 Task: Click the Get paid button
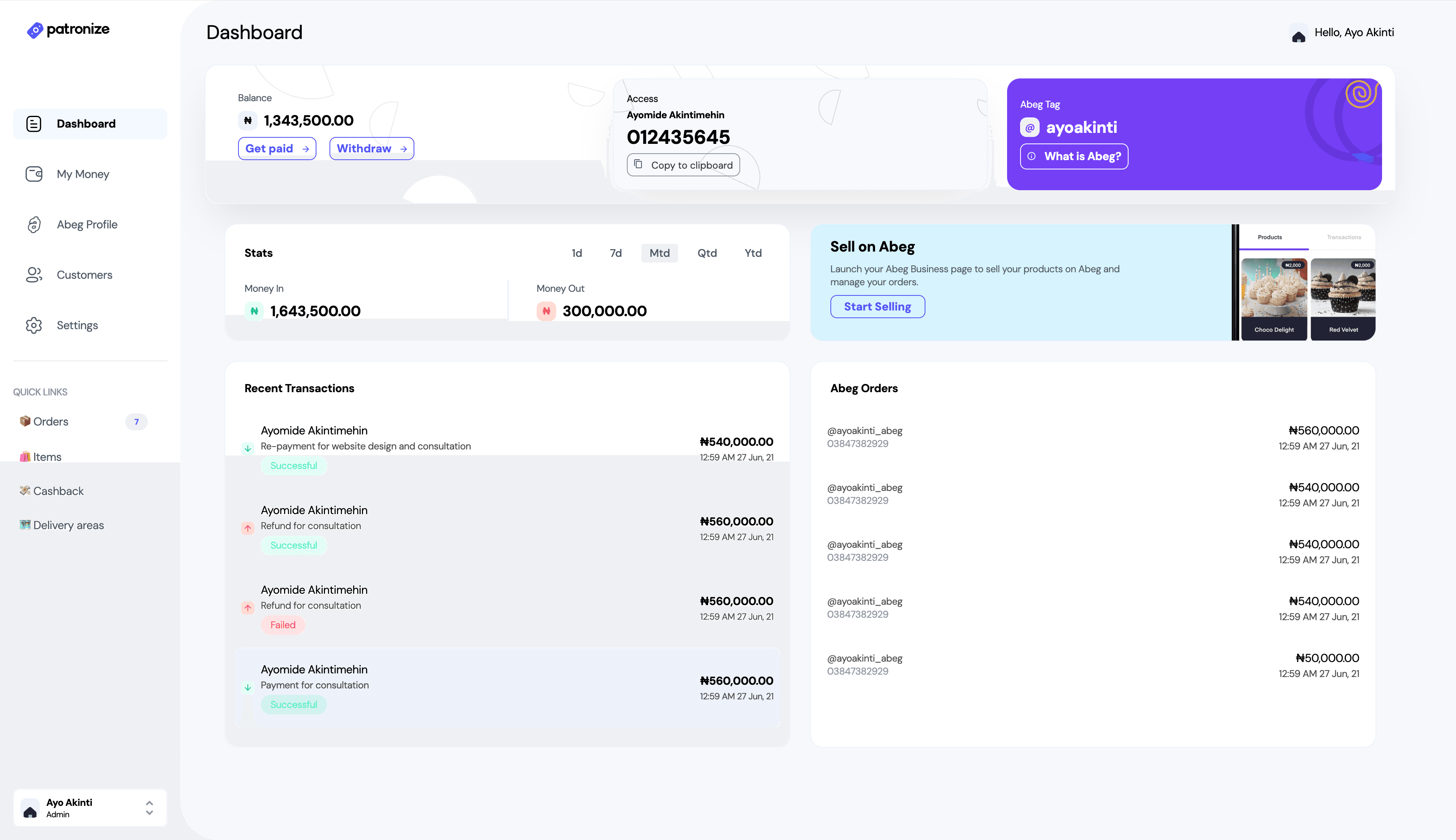[277, 149]
